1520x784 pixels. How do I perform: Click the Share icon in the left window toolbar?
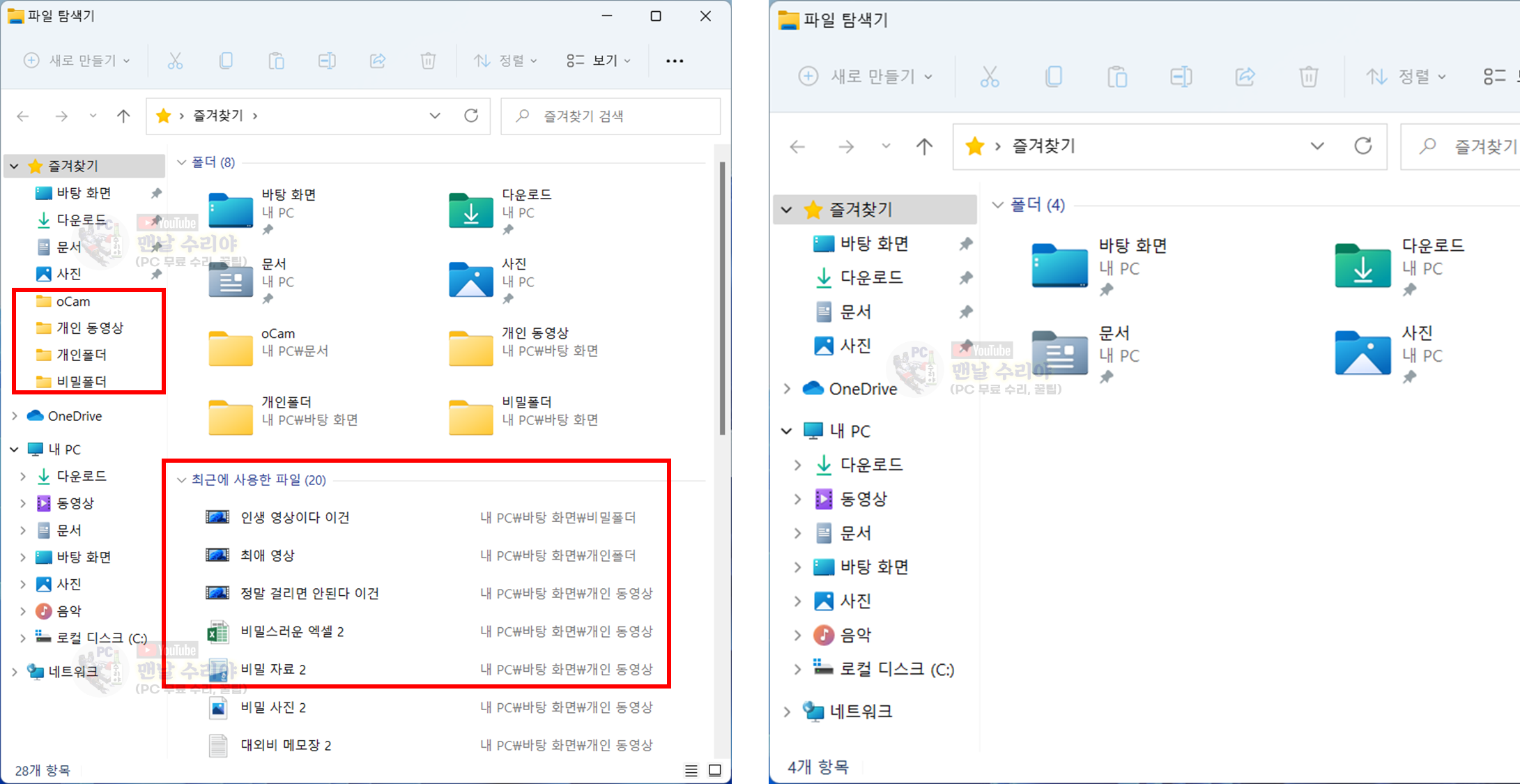tap(378, 61)
